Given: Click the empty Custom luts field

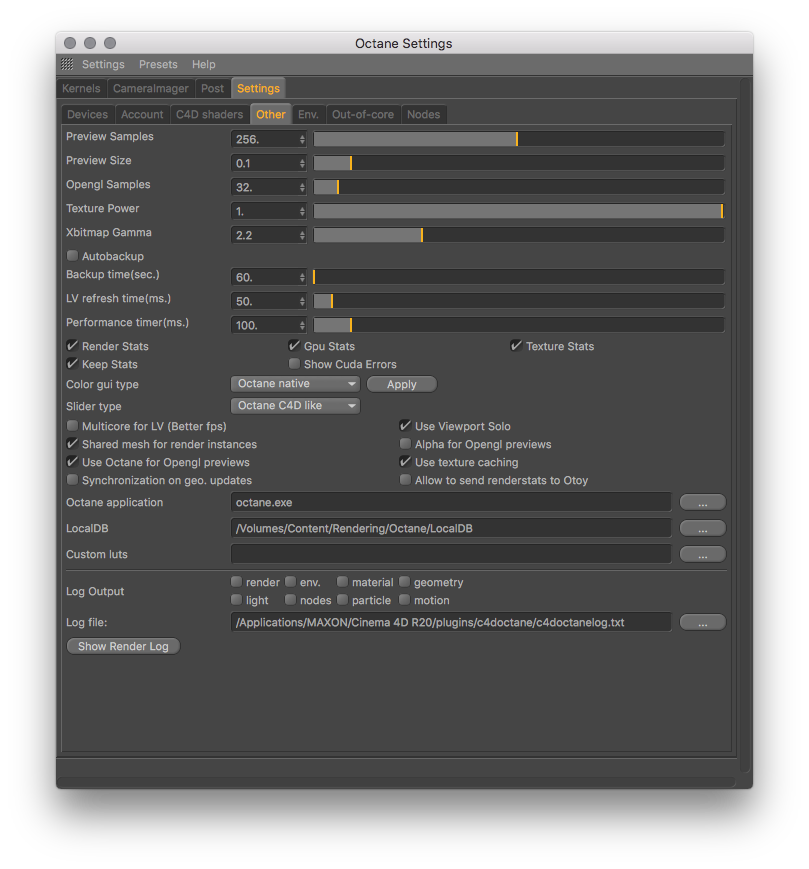Looking at the screenshot, I should tap(451, 554).
